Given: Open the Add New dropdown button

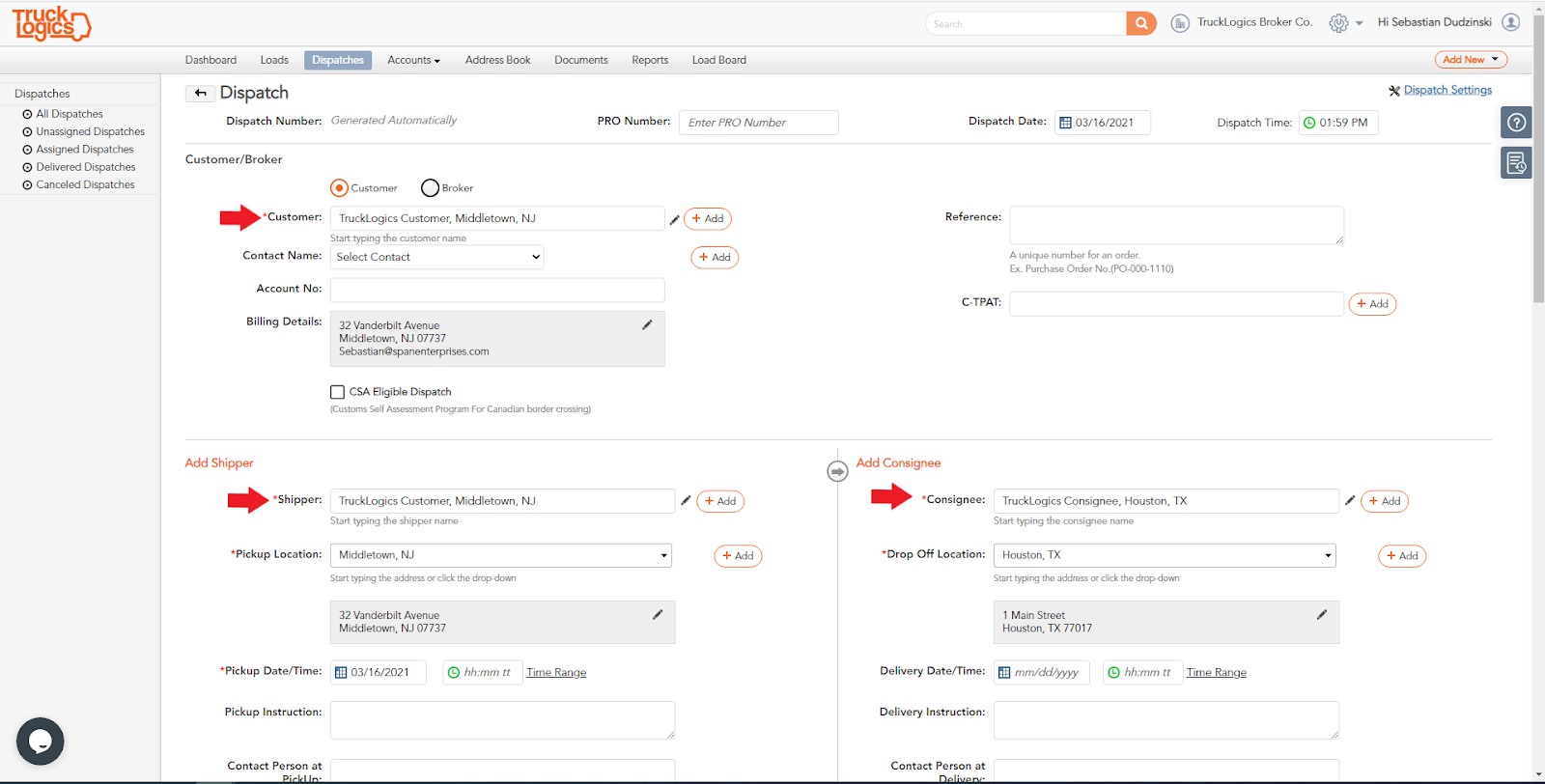Looking at the screenshot, I should point(1471,60).
